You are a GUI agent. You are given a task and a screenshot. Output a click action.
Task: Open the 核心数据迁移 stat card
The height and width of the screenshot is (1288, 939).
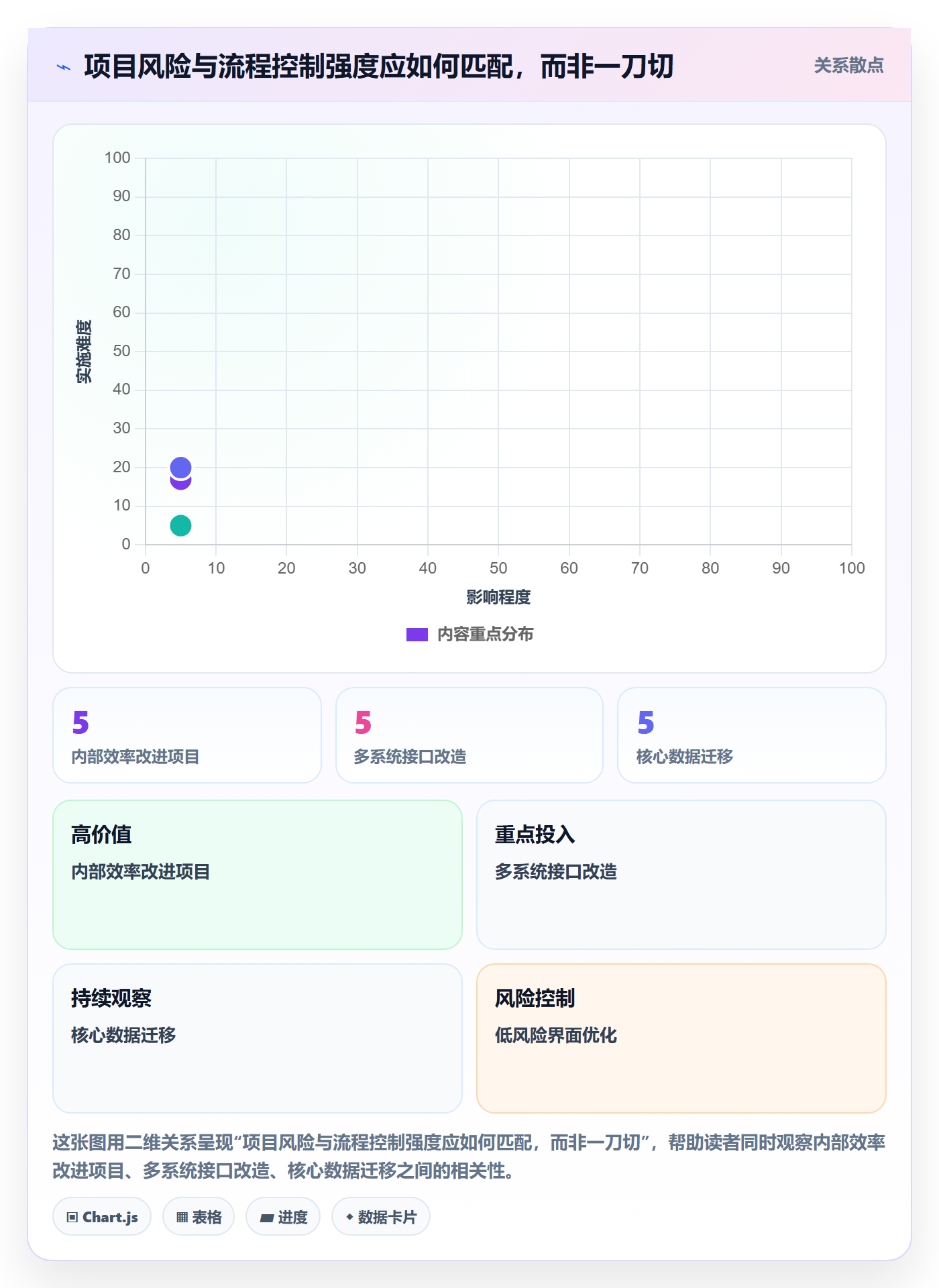click(x=752, y=735)
